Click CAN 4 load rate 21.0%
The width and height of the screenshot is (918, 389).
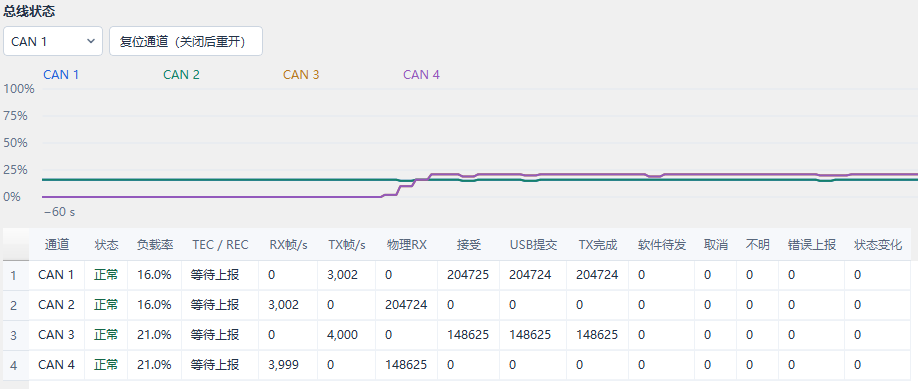[154, 365]
